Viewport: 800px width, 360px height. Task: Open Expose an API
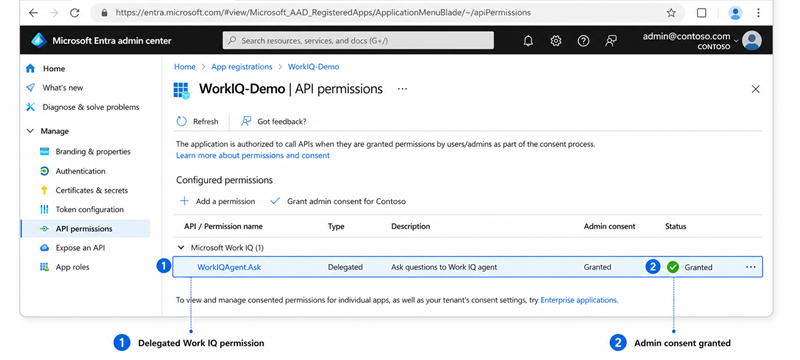80,248
